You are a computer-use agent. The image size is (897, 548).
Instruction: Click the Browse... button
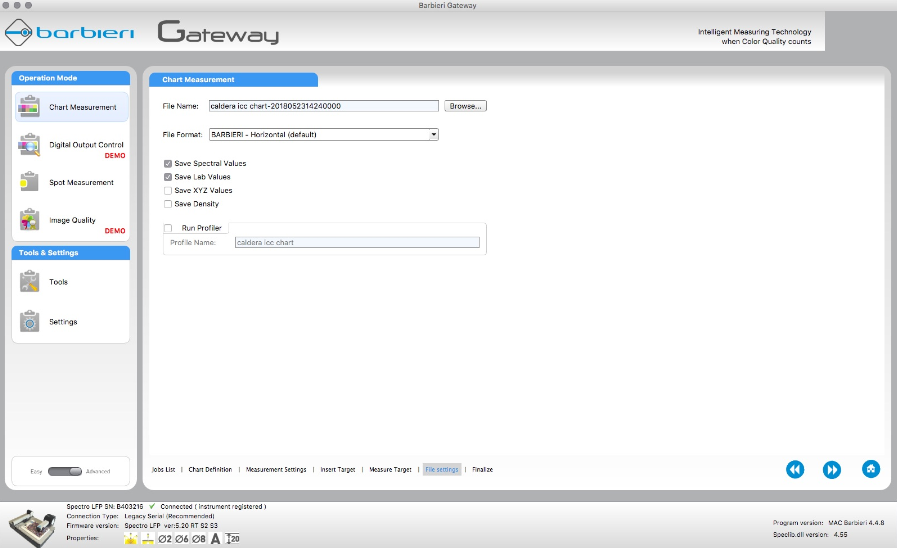465,106
